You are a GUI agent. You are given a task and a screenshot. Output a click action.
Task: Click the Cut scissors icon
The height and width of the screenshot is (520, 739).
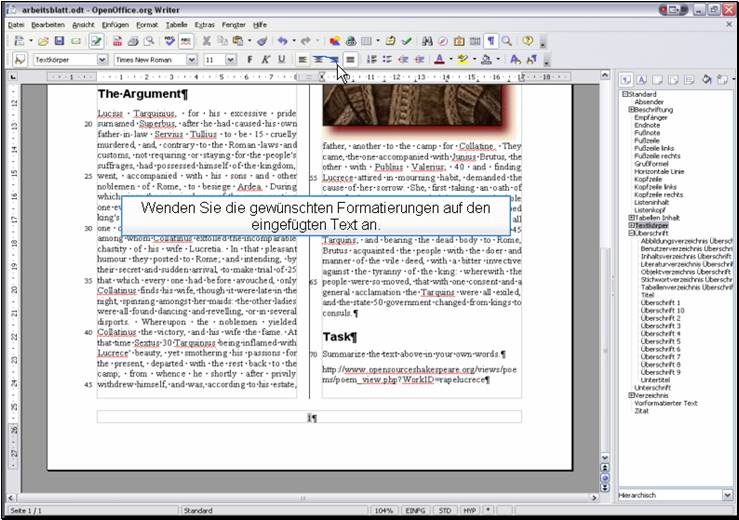207,41
